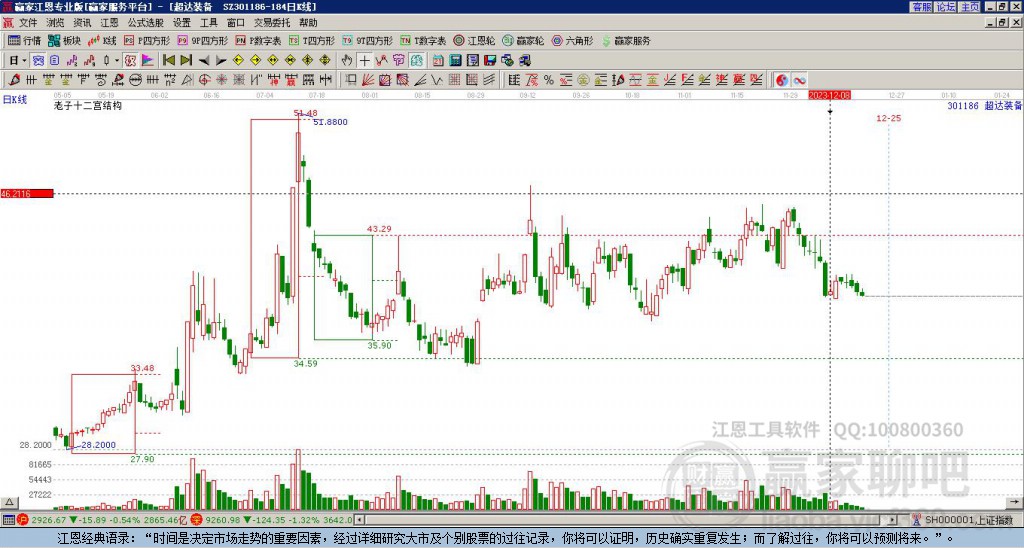Click the 2023.12.08 red date marker
The image size is (1024, 548).
click(829, 95)
